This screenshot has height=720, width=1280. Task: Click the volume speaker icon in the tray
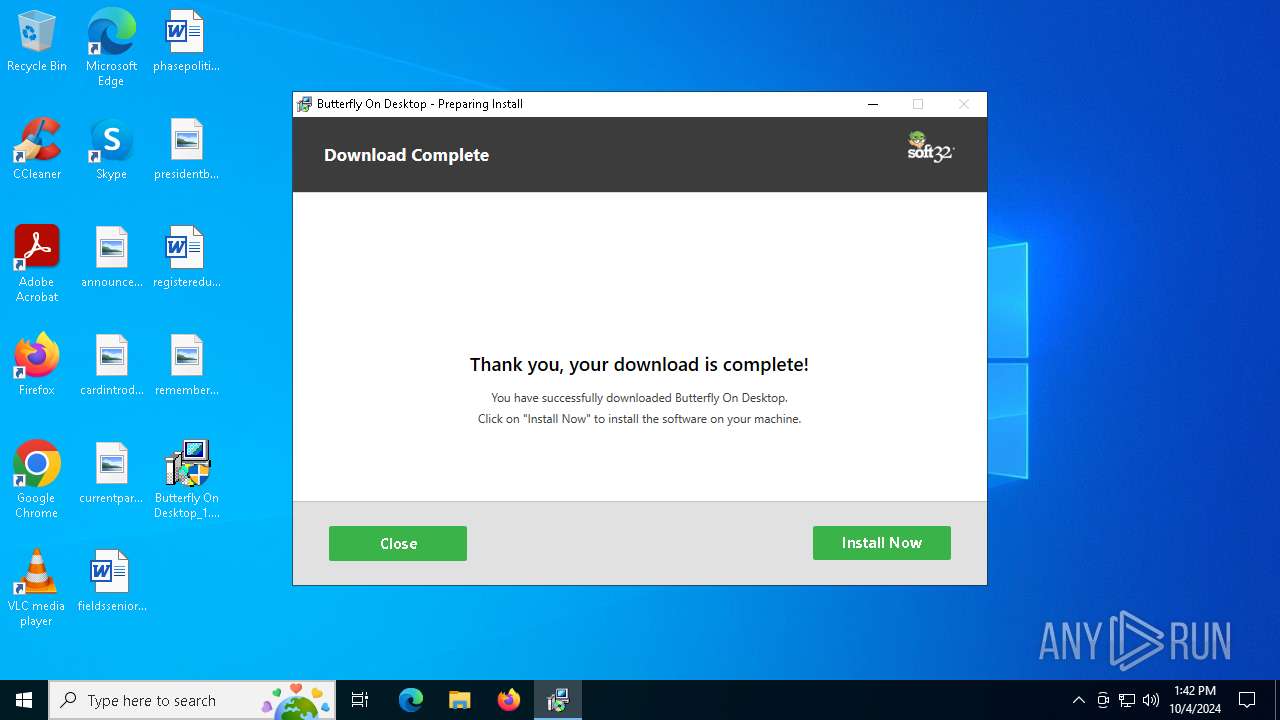pyautogui.click(x=1151, y=700)
